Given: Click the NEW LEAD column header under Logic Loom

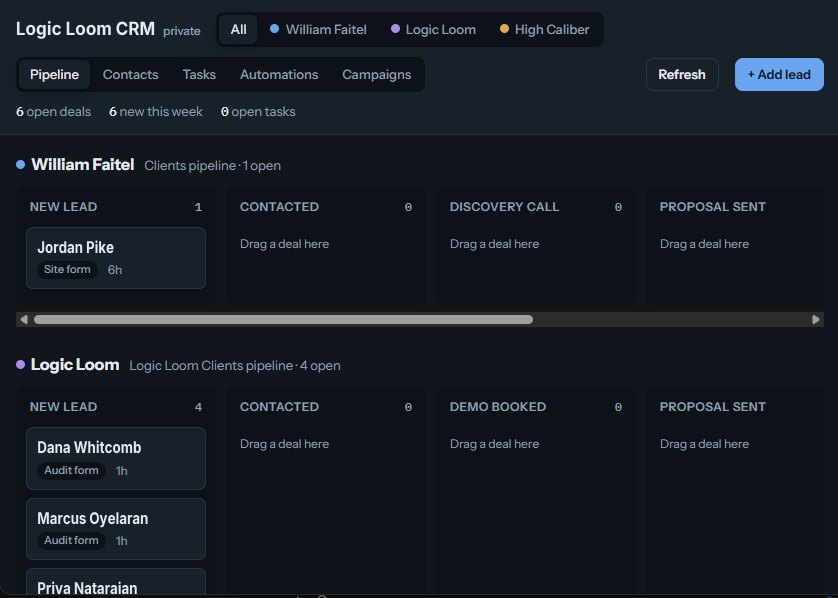Looking at the screenshot, I should (64, 407).
